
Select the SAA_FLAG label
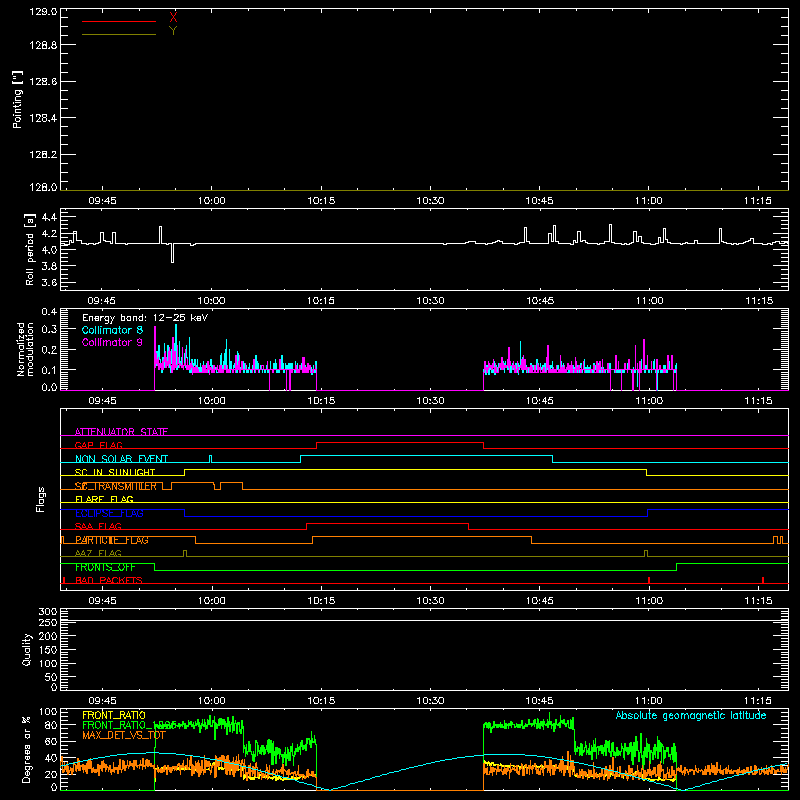pos(98,526)
